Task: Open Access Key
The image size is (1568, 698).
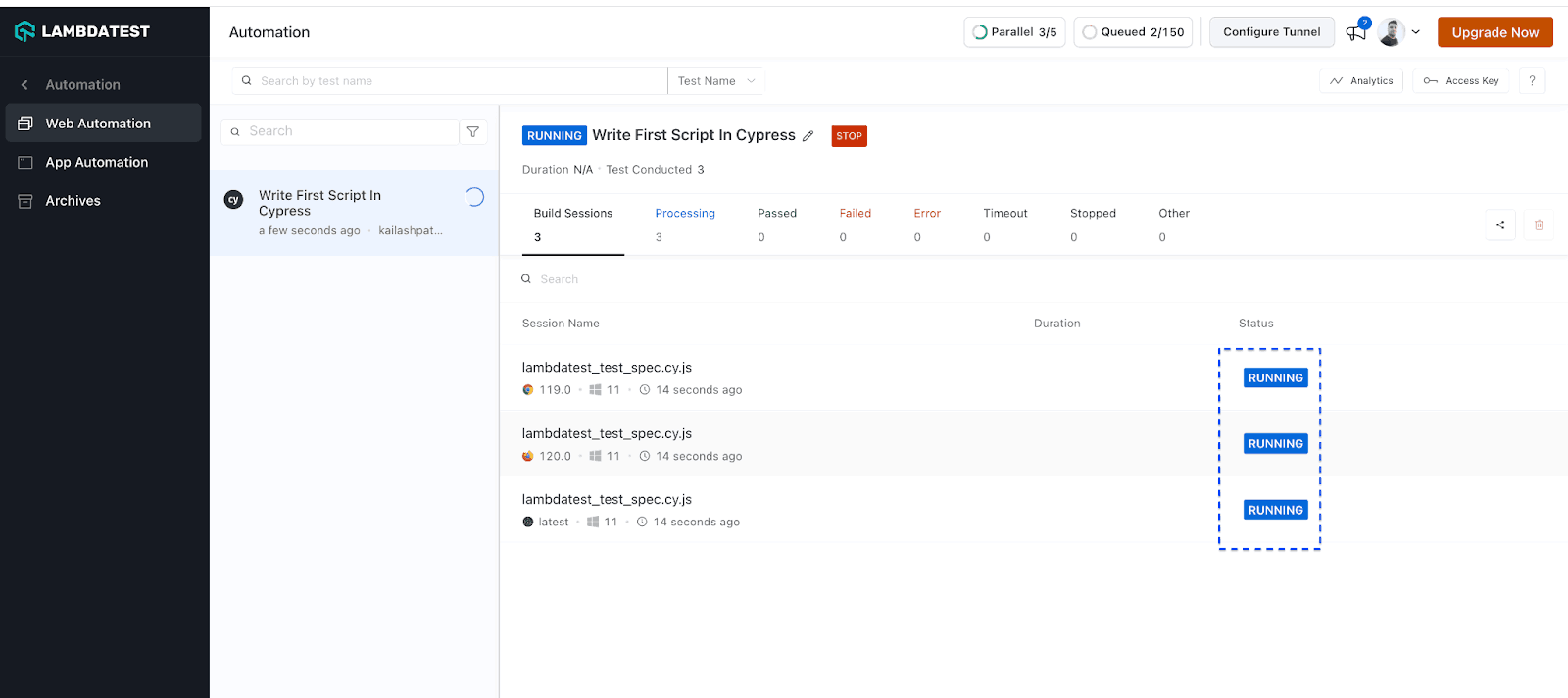Action: tap(1461, 81)
